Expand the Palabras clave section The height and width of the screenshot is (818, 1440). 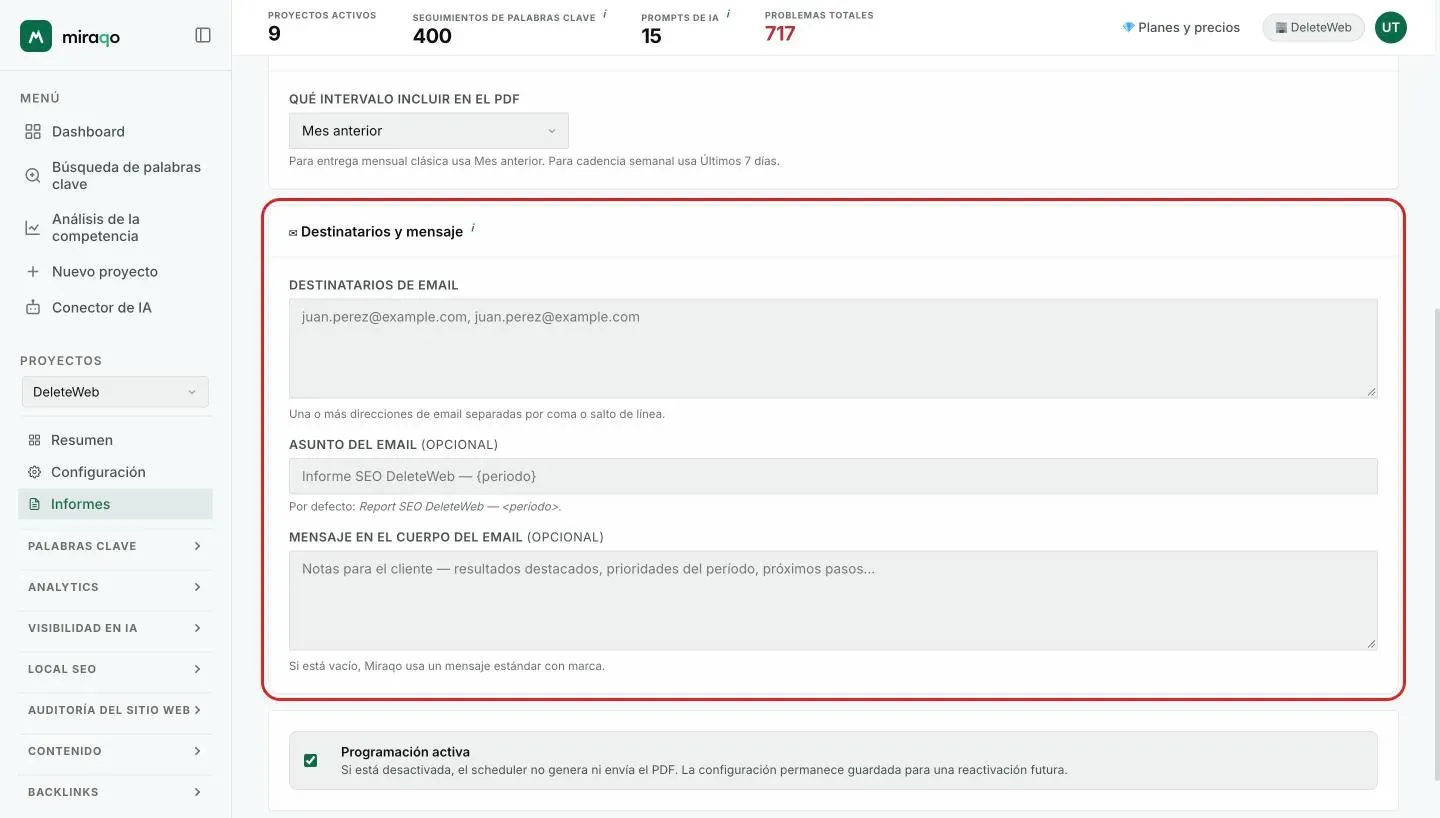click(x=115, y=546)
